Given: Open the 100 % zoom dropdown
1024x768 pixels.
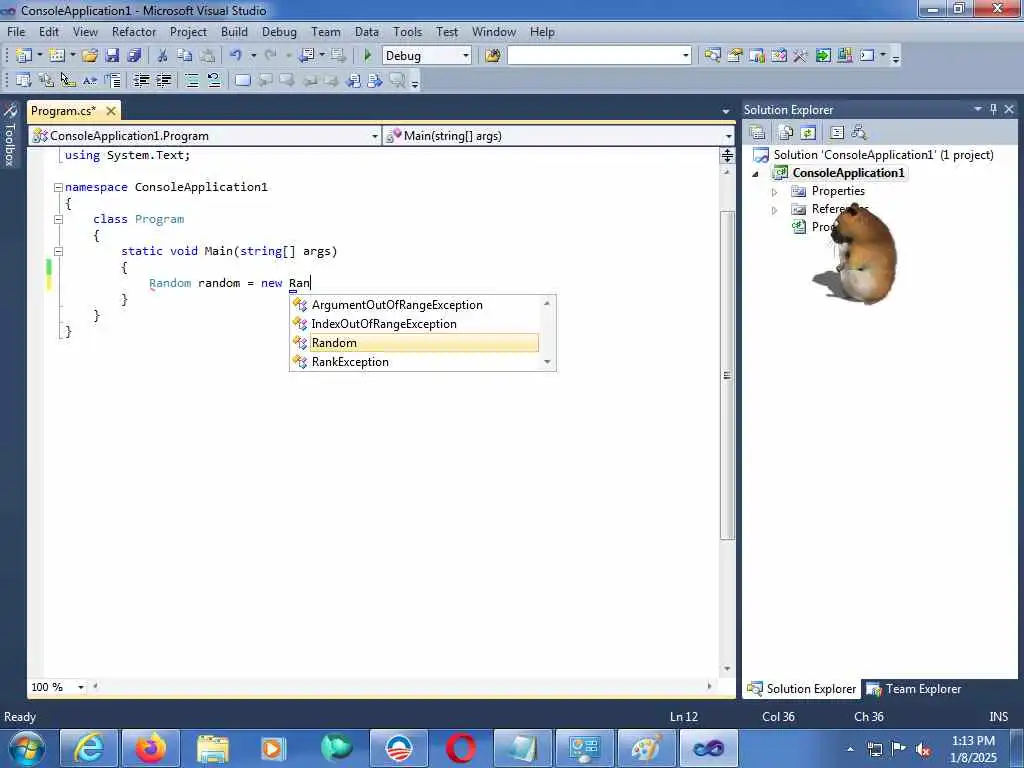Looking at the screenshot, I should click(x=81, y=687).
